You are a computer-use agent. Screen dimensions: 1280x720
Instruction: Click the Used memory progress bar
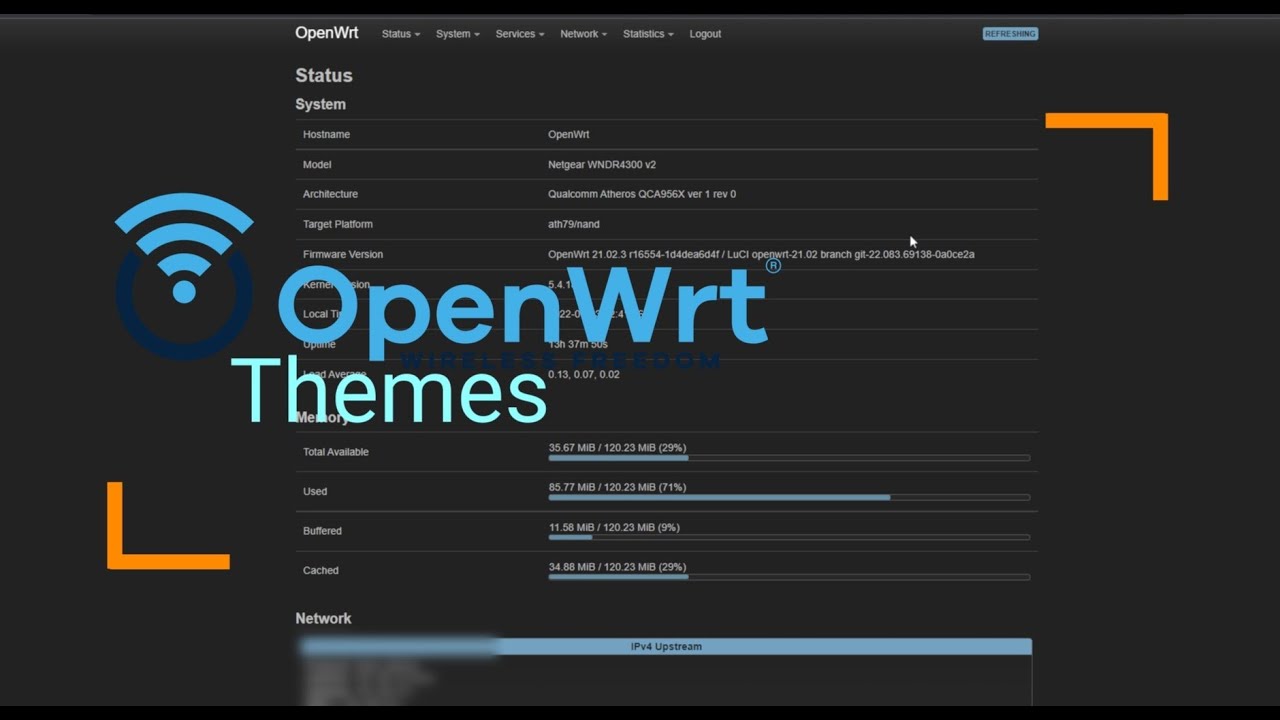click(x=789, y=498)
